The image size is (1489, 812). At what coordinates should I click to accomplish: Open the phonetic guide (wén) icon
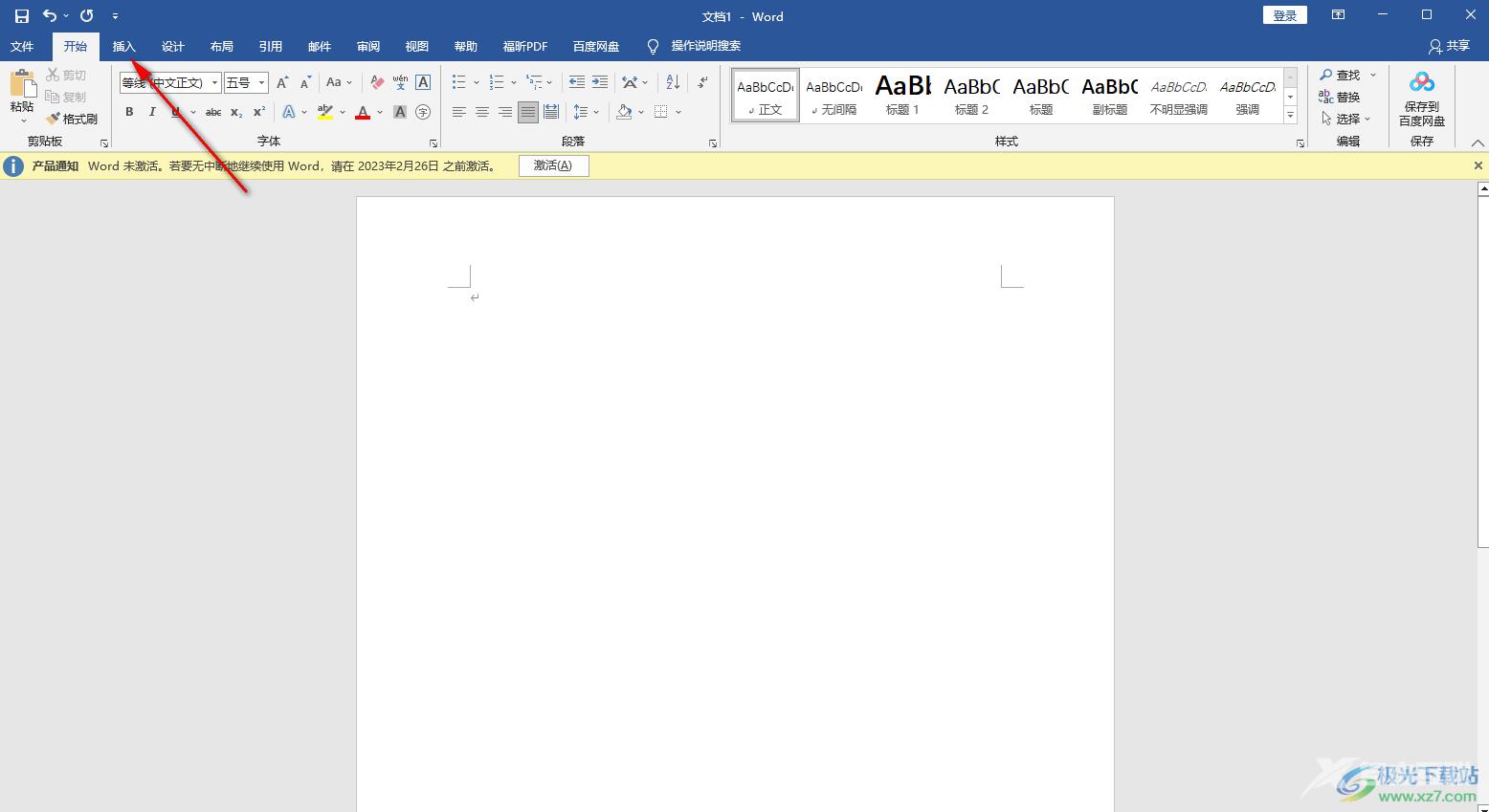pos(400,82)
